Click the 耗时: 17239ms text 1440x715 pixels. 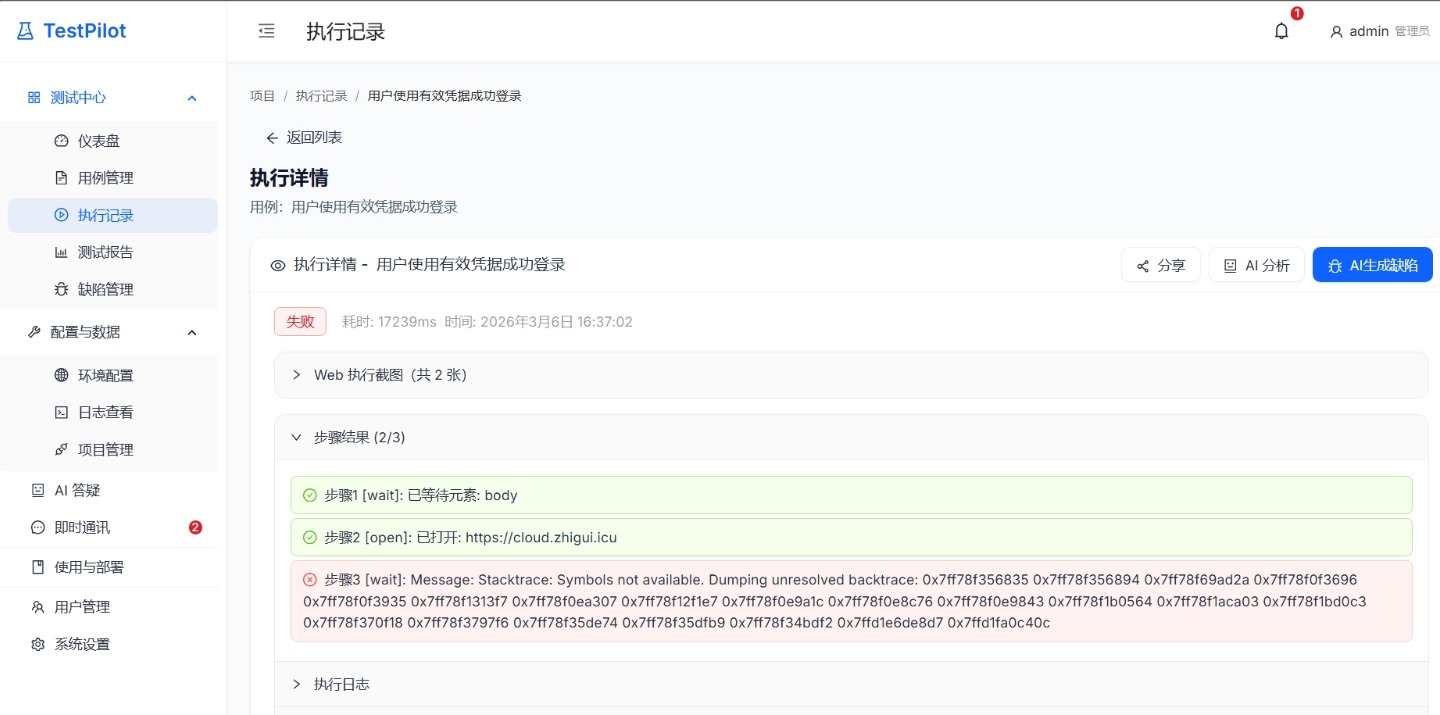coord(389,322)
